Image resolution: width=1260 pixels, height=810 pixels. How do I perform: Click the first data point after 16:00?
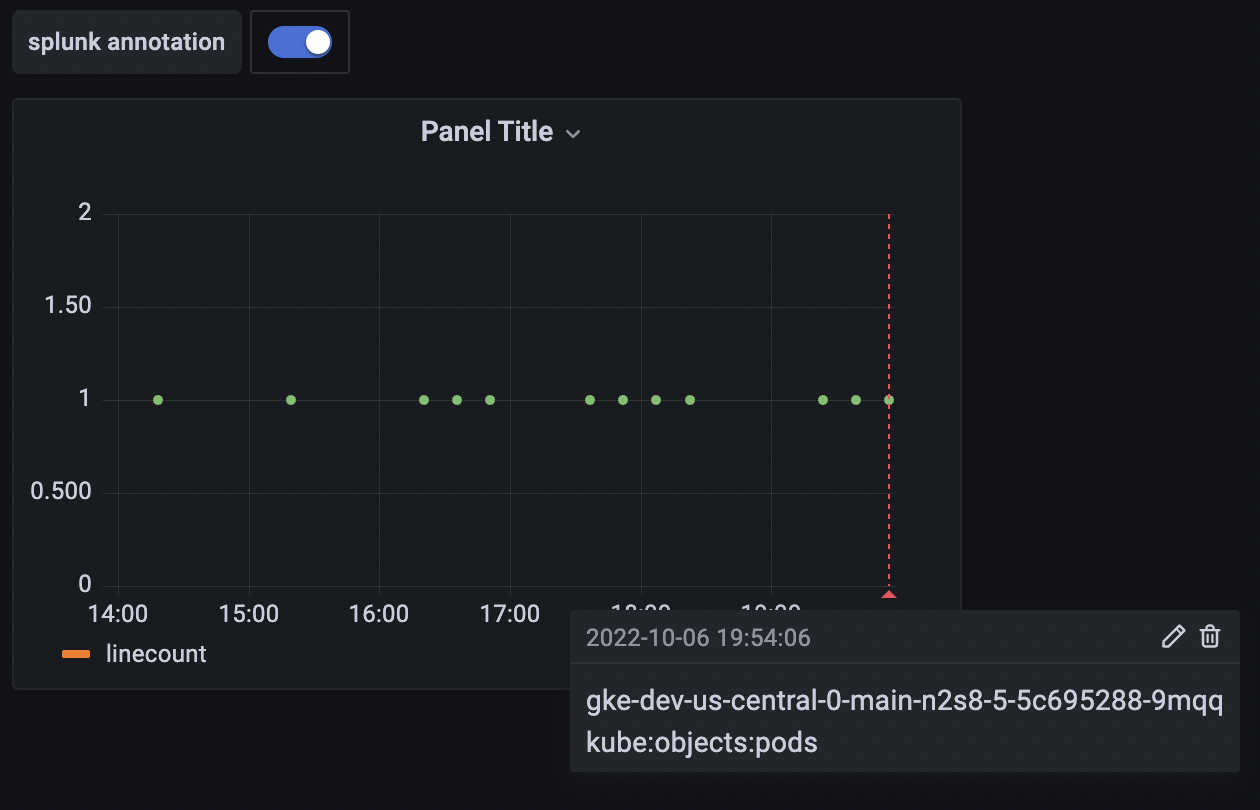point(424,400)
